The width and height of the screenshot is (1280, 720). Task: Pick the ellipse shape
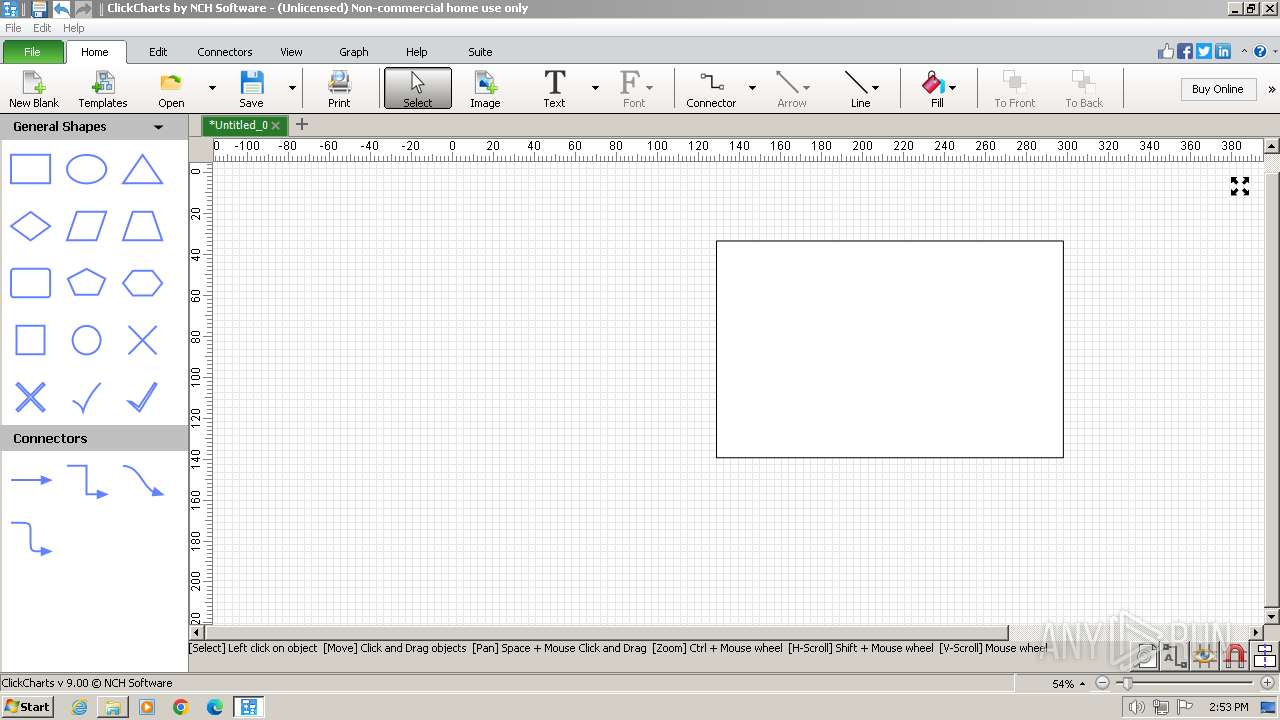86,169
